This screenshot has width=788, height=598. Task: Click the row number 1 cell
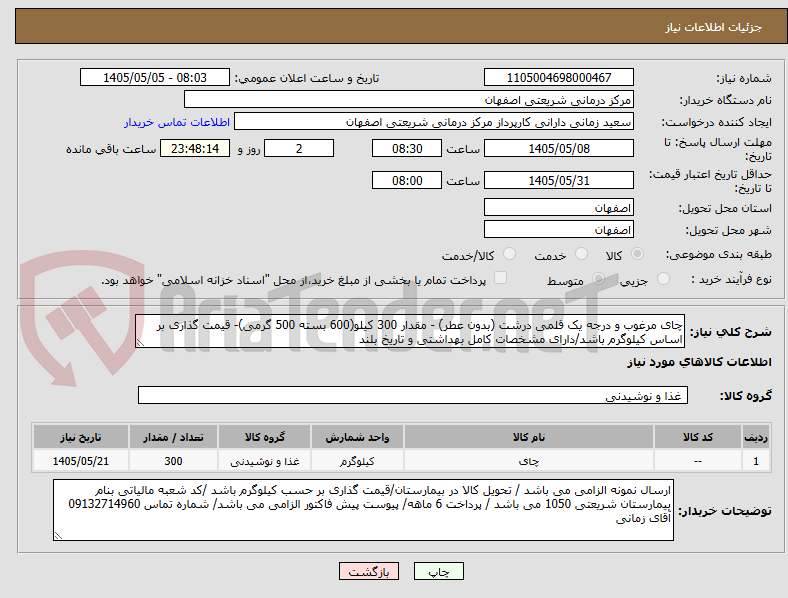point(756,461)
